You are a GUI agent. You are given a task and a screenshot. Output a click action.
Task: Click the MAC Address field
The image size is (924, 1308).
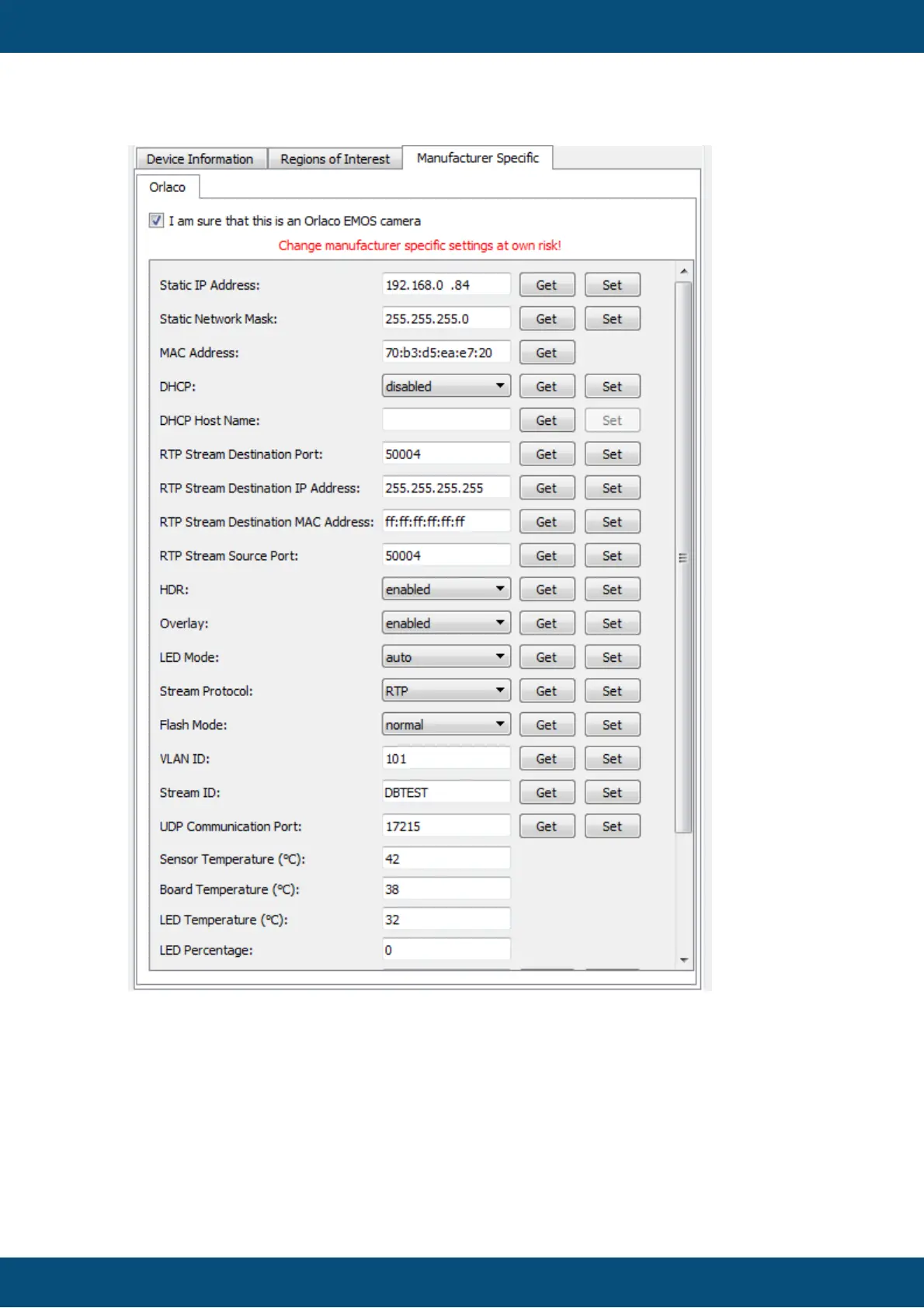(446, 353)
